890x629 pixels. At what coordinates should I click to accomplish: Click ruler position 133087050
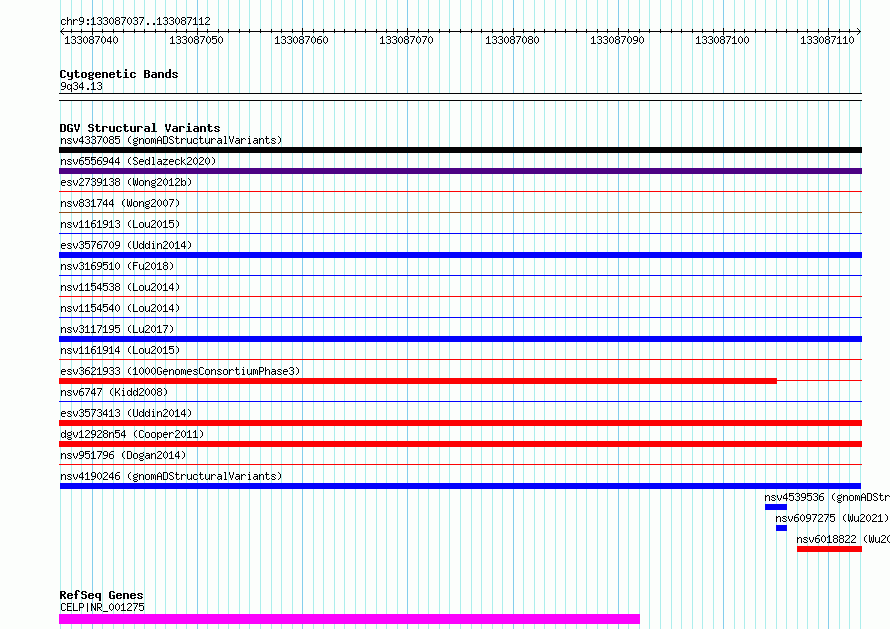(x=196, y=40)
